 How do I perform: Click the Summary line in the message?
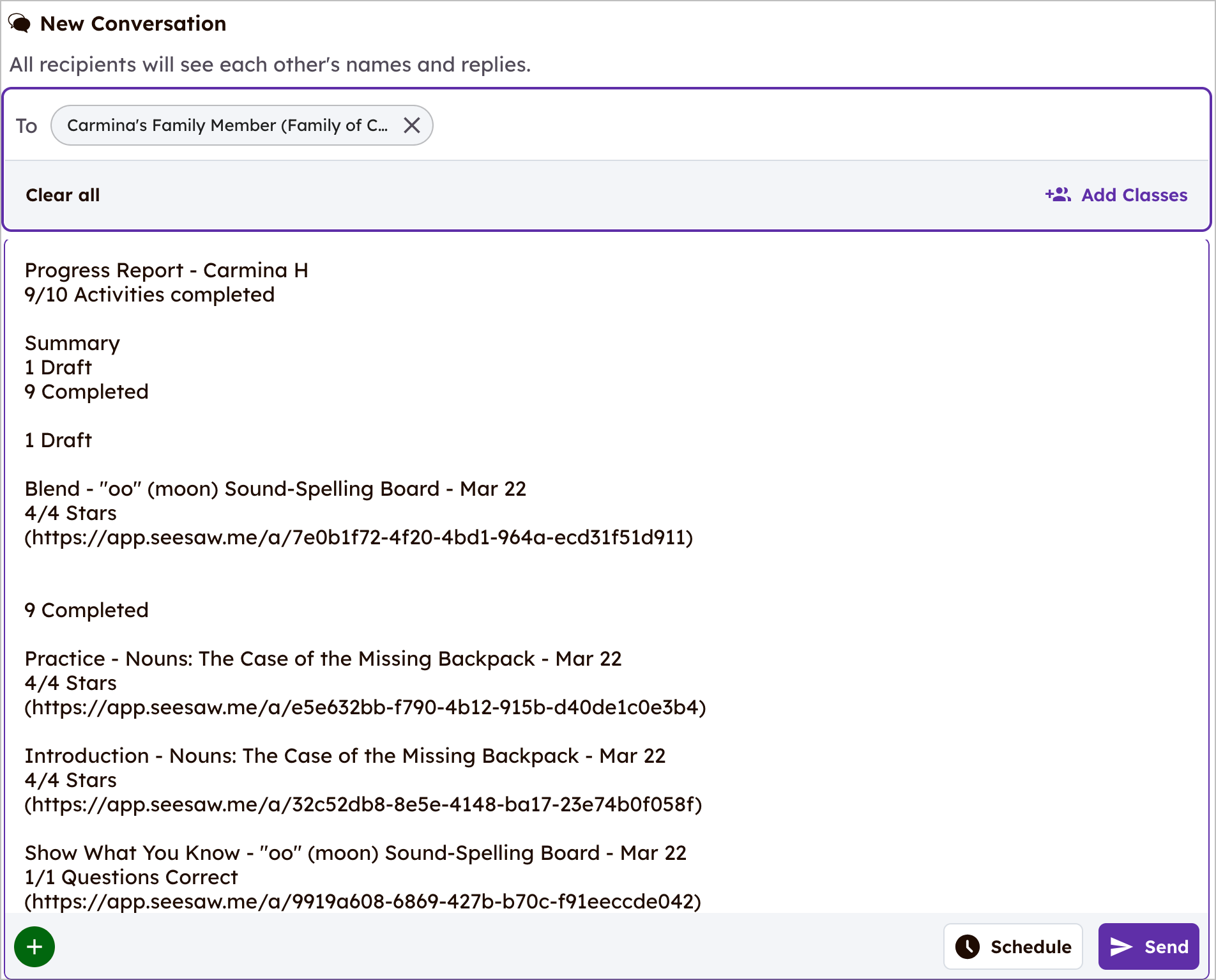[72, 343]
